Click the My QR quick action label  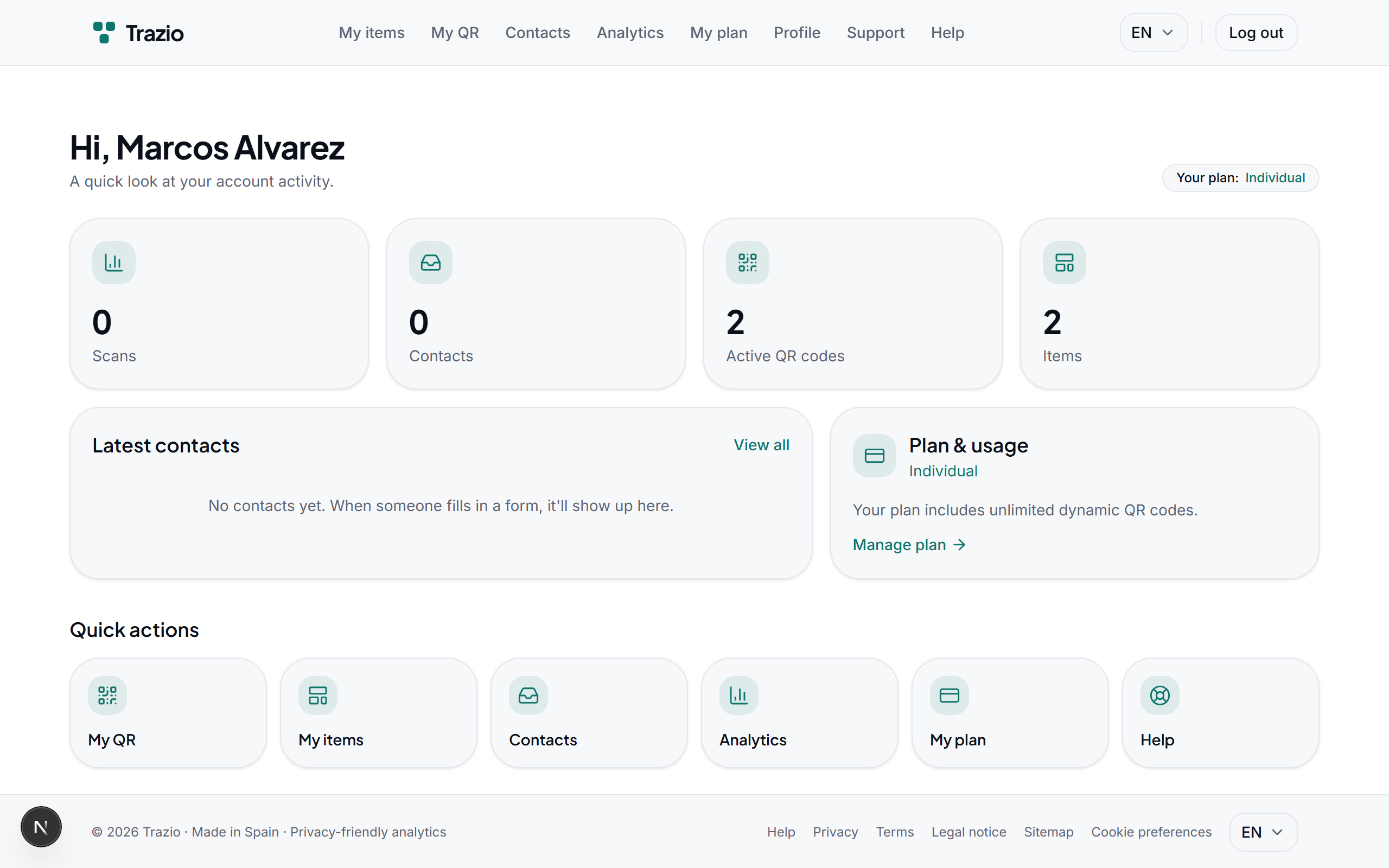[x=112, y=740]
